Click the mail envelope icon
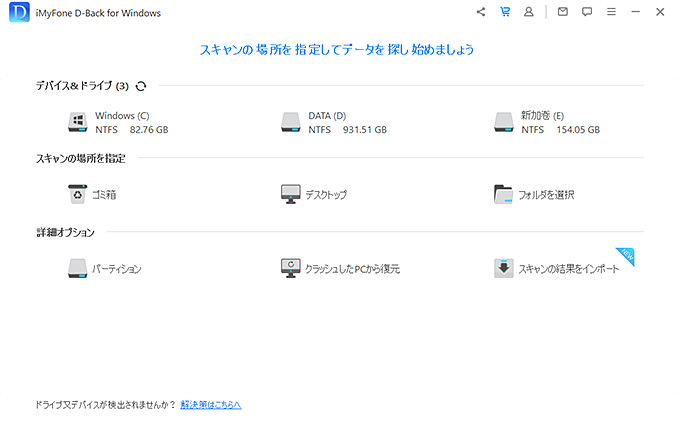The height and width of the screenshot is (425, 680). pos(563,12)
